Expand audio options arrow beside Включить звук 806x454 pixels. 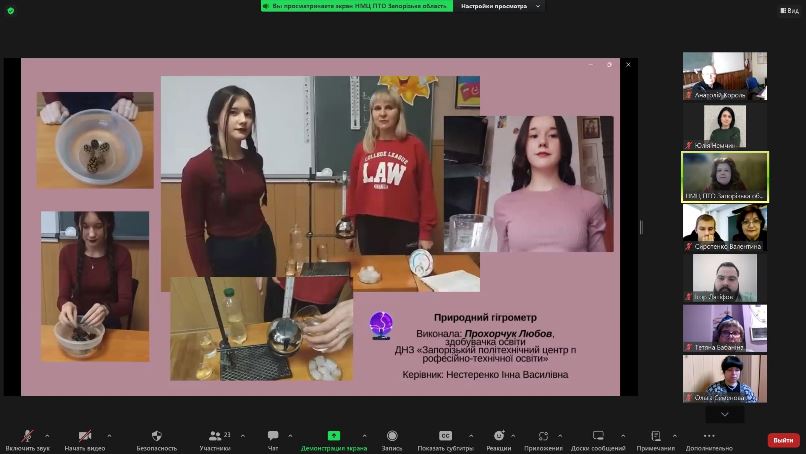pos(47,436)
